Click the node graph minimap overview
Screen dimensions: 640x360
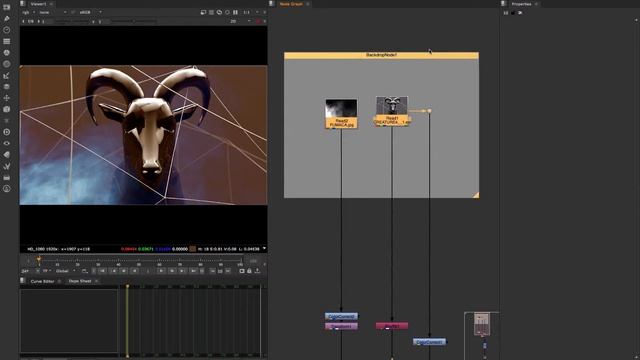coord(482,336)
